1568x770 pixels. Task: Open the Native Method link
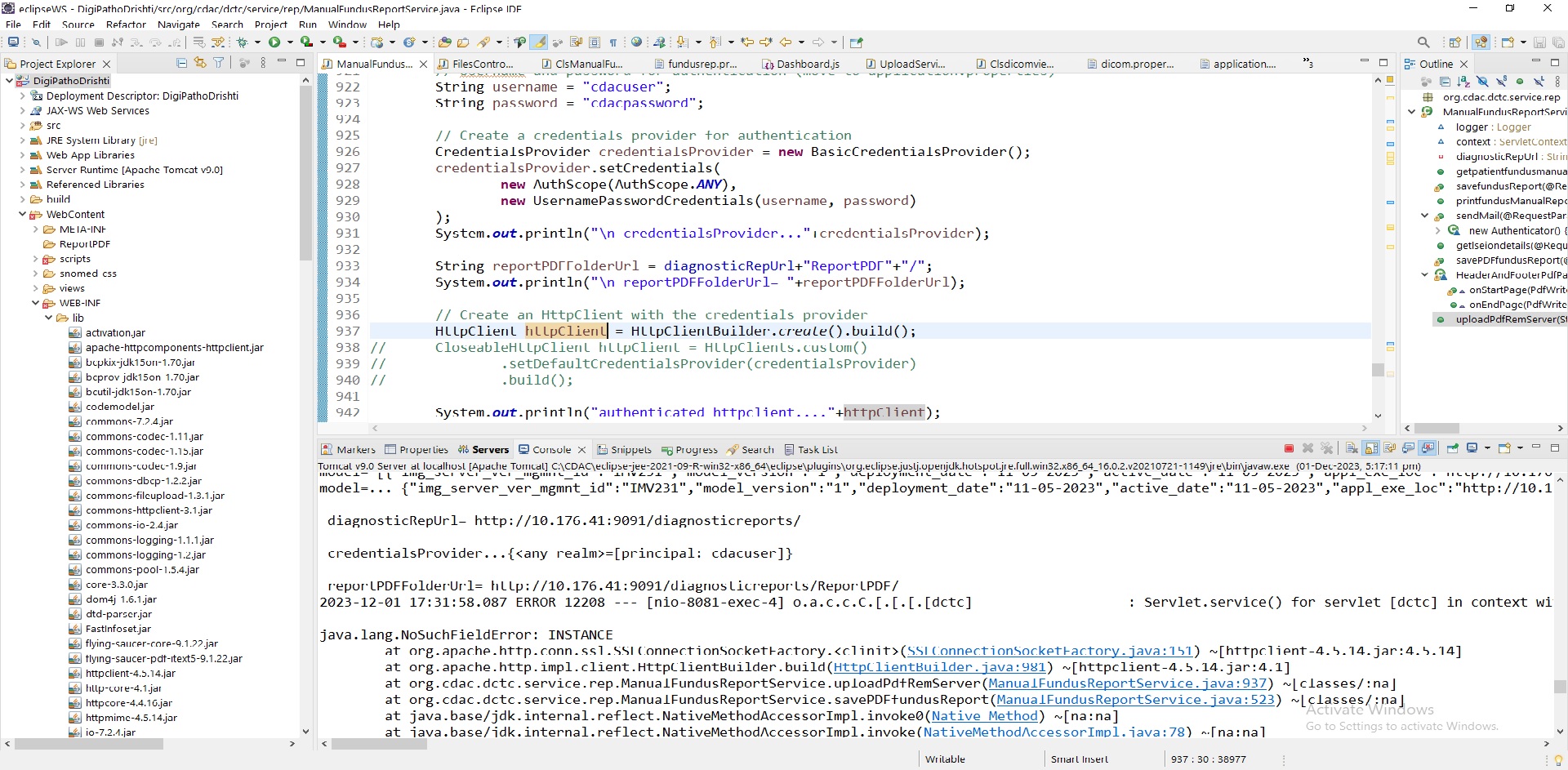coord(984,716)
